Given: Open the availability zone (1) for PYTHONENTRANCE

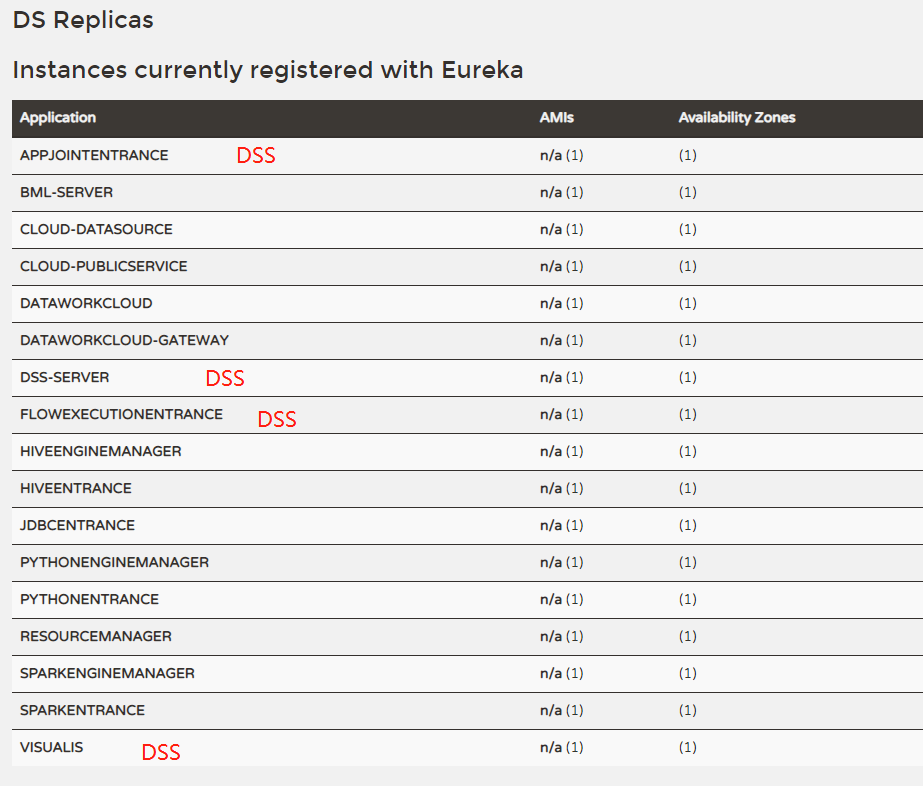Looking at the screenshot, I should (687, 599).
